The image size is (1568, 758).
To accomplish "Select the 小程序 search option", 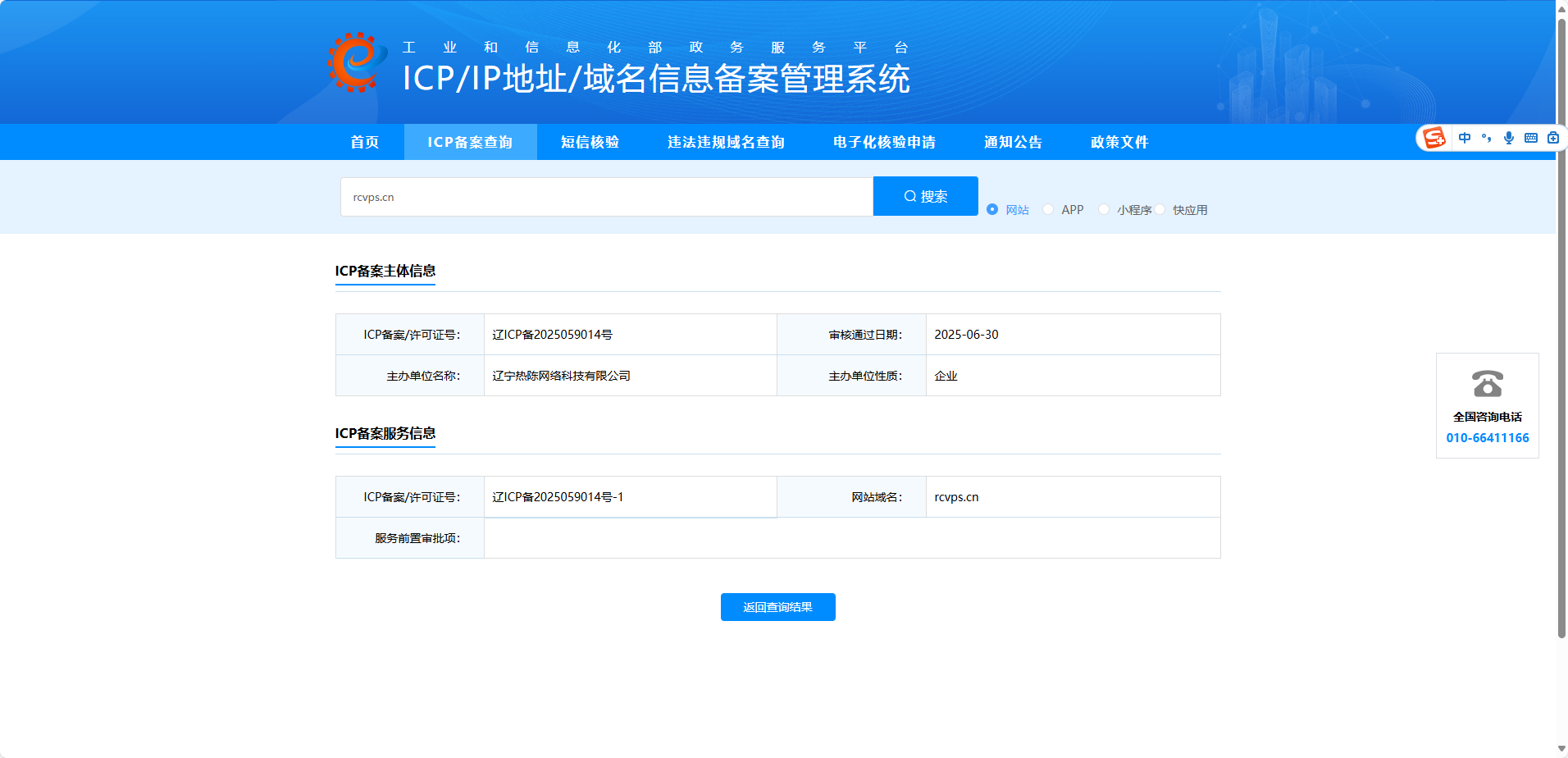I will click(1104, 209).
